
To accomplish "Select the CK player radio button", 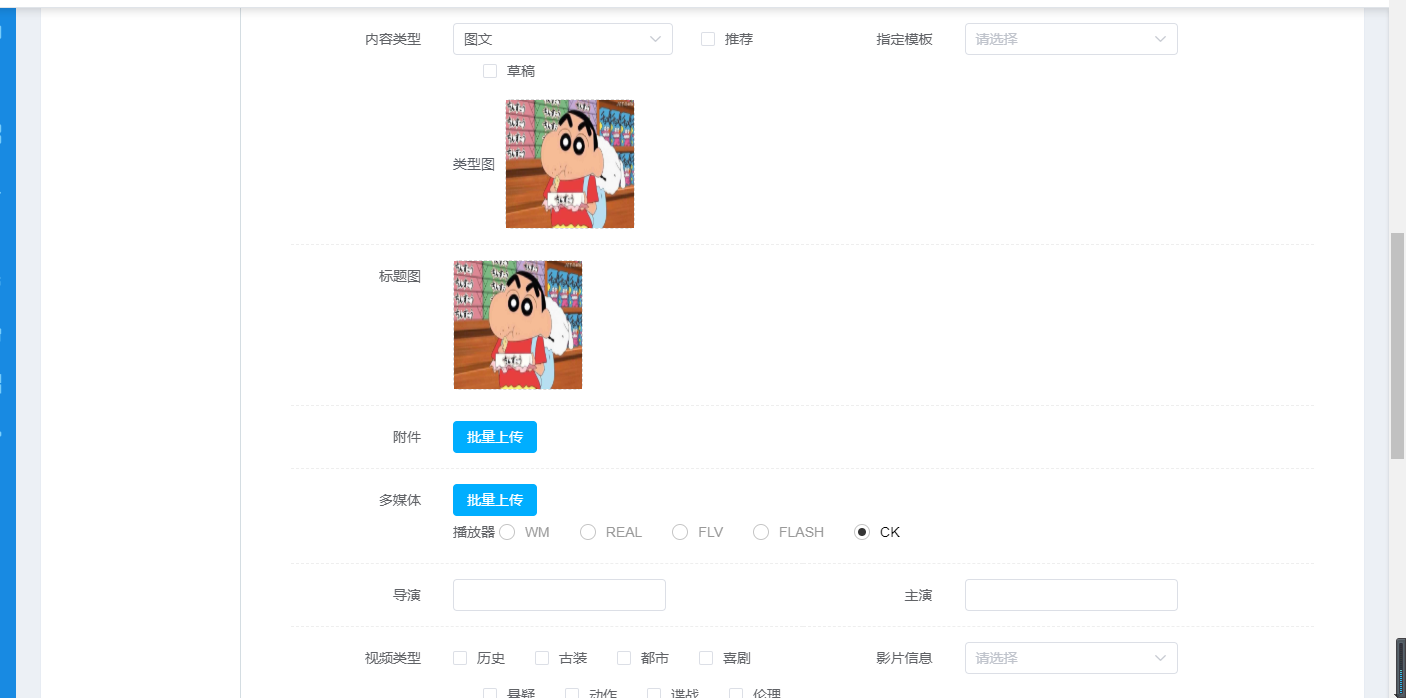I will coord(862,532).
